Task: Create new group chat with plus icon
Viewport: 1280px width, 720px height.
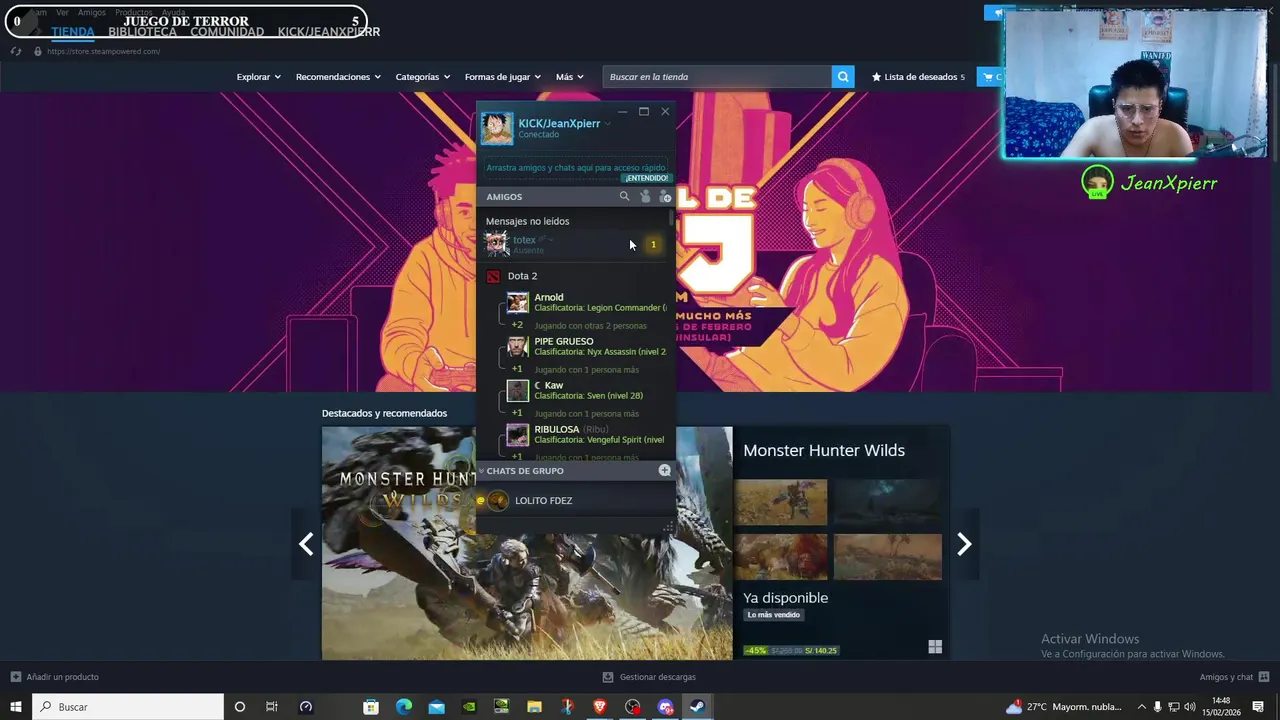Action: (x=665, y=470)
